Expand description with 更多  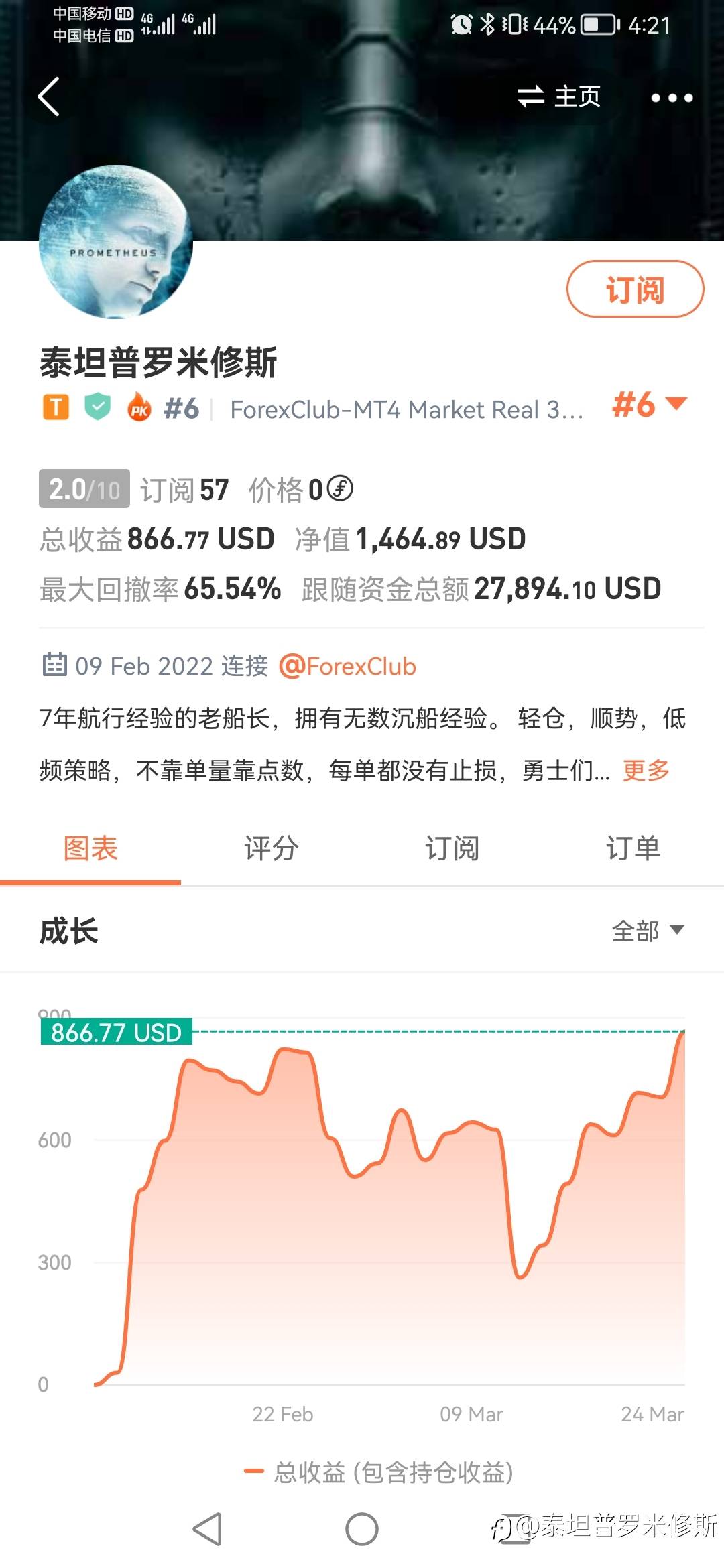coord(646,770)
